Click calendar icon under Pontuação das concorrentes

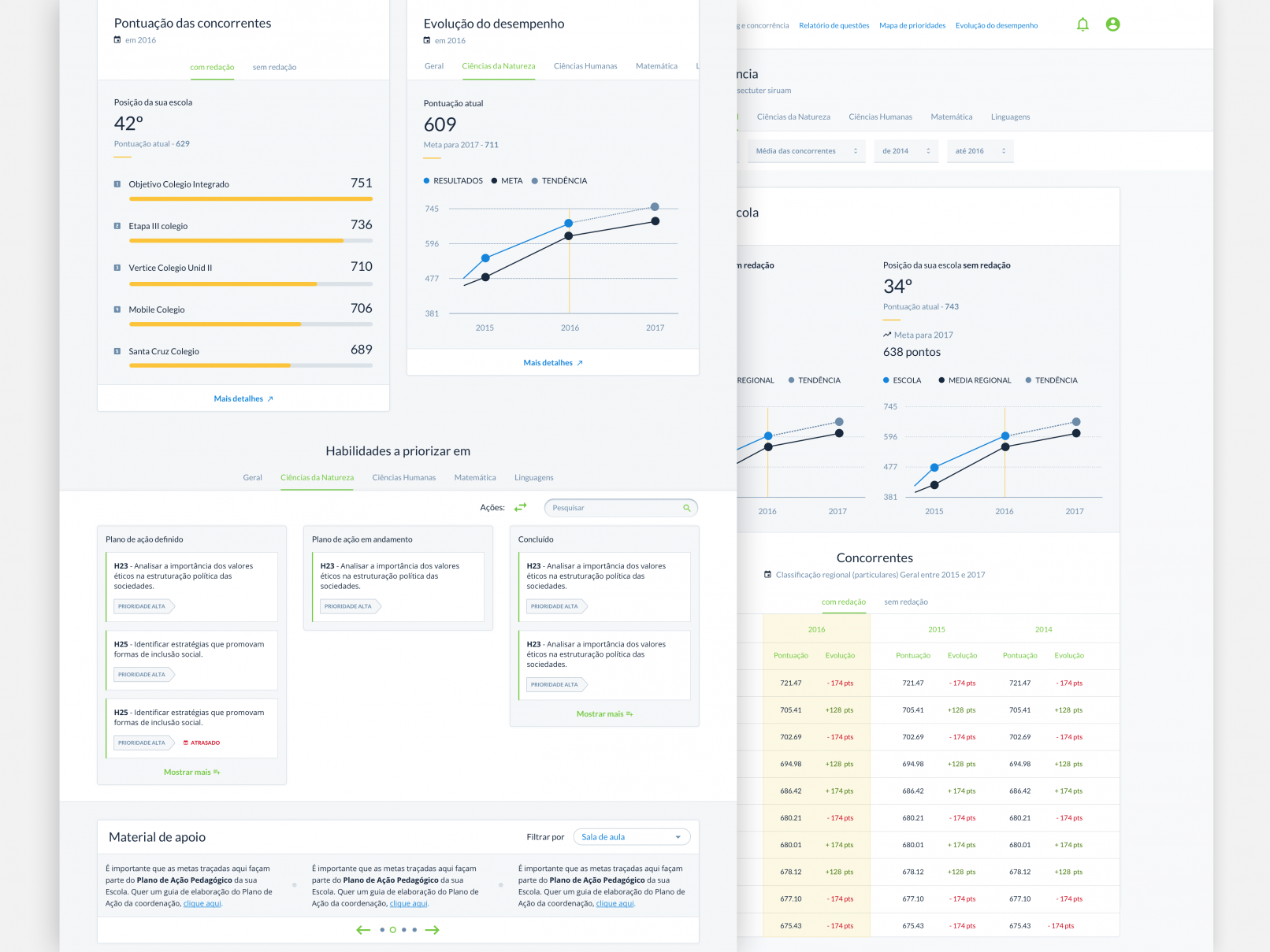click(x=117, y=40)
